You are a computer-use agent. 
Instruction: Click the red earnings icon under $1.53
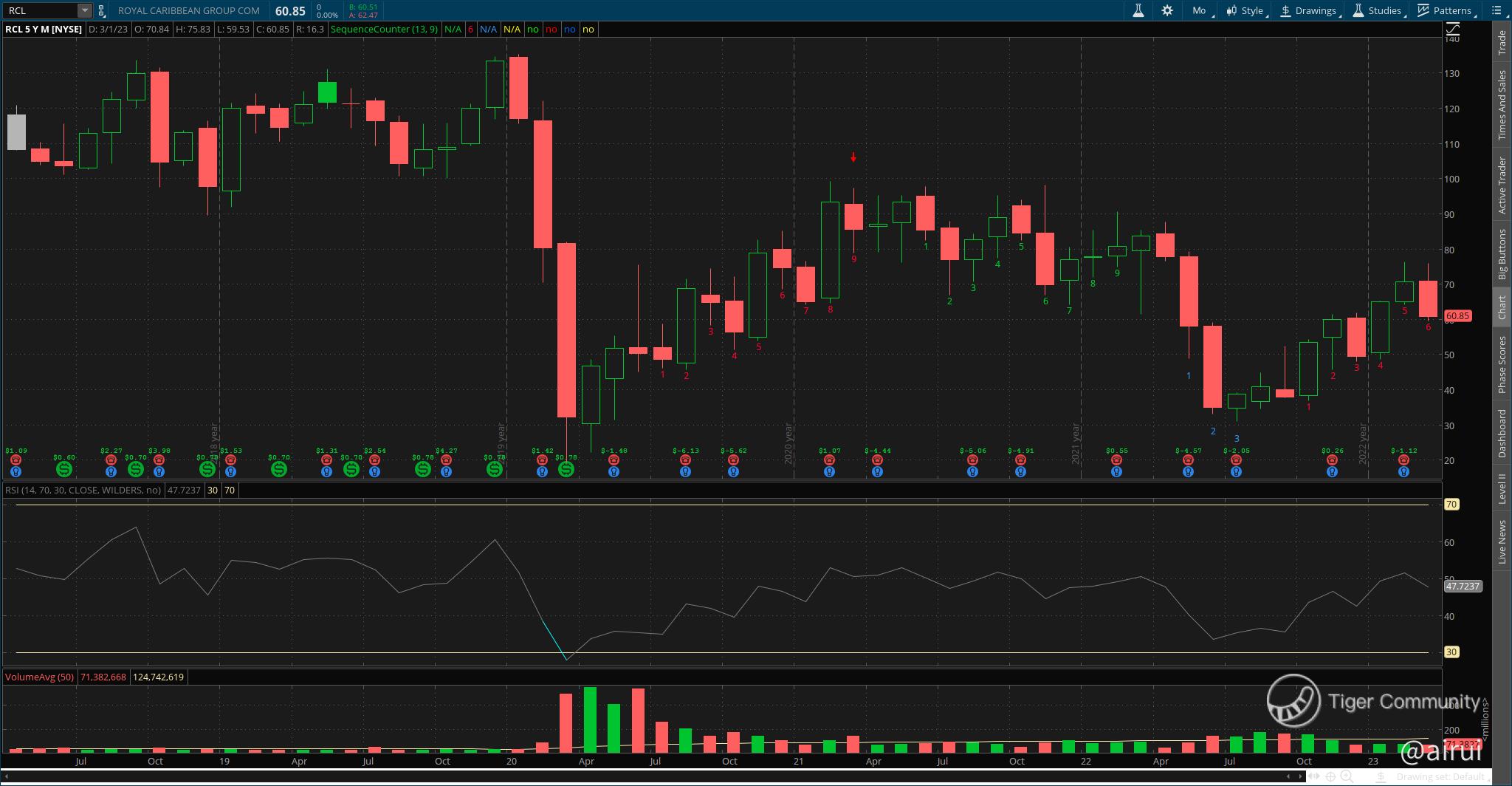coord(230,460)
